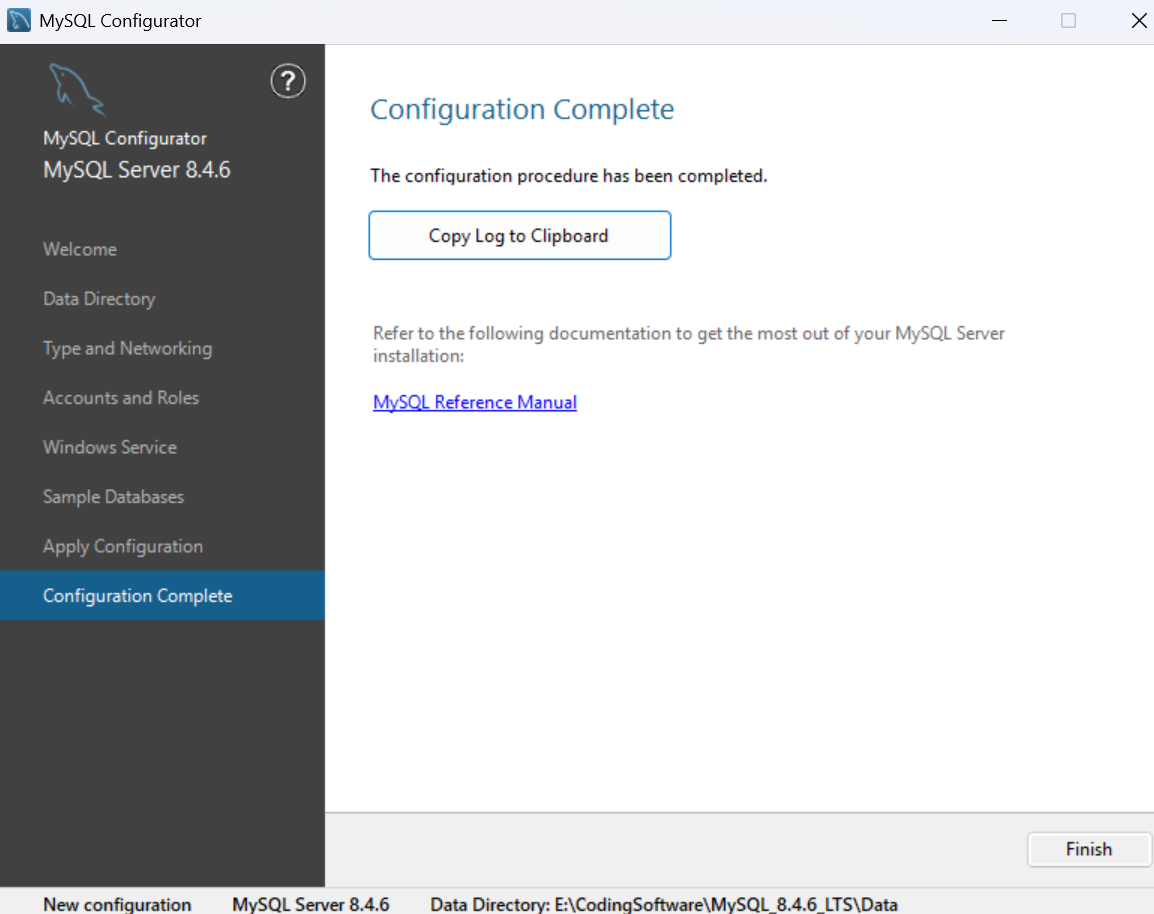
Task: Open the Sample Databases step
Action: tap(113, 496)
